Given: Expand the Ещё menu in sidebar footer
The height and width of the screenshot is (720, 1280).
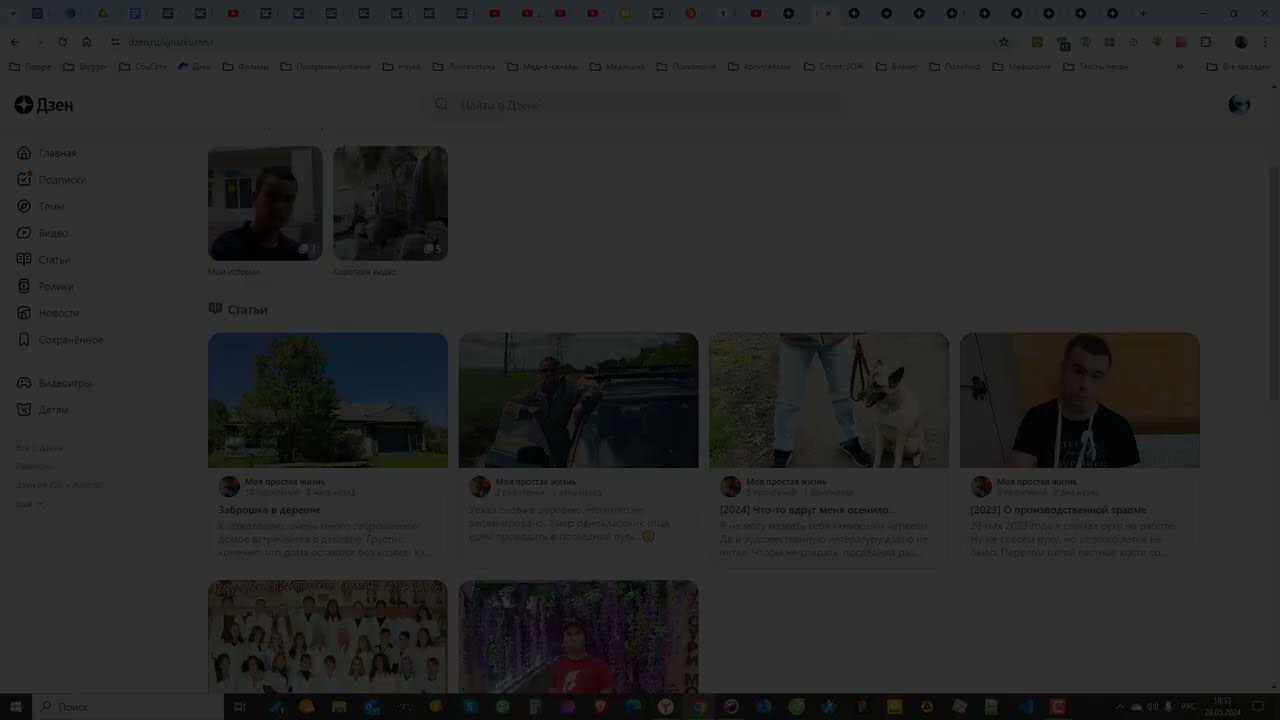Looking at the screenshot, I should point(29,503).
